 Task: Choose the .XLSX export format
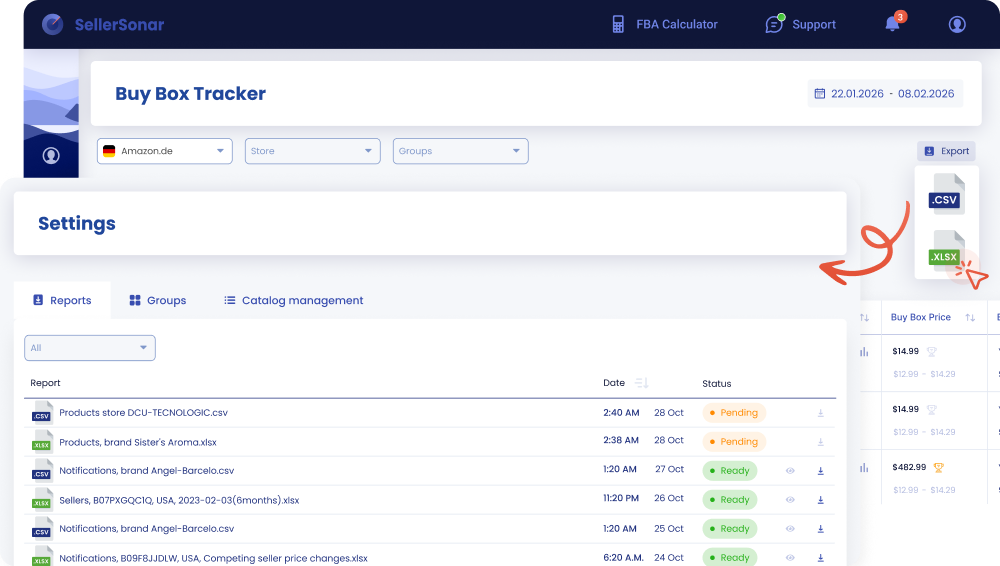(945, 251)
